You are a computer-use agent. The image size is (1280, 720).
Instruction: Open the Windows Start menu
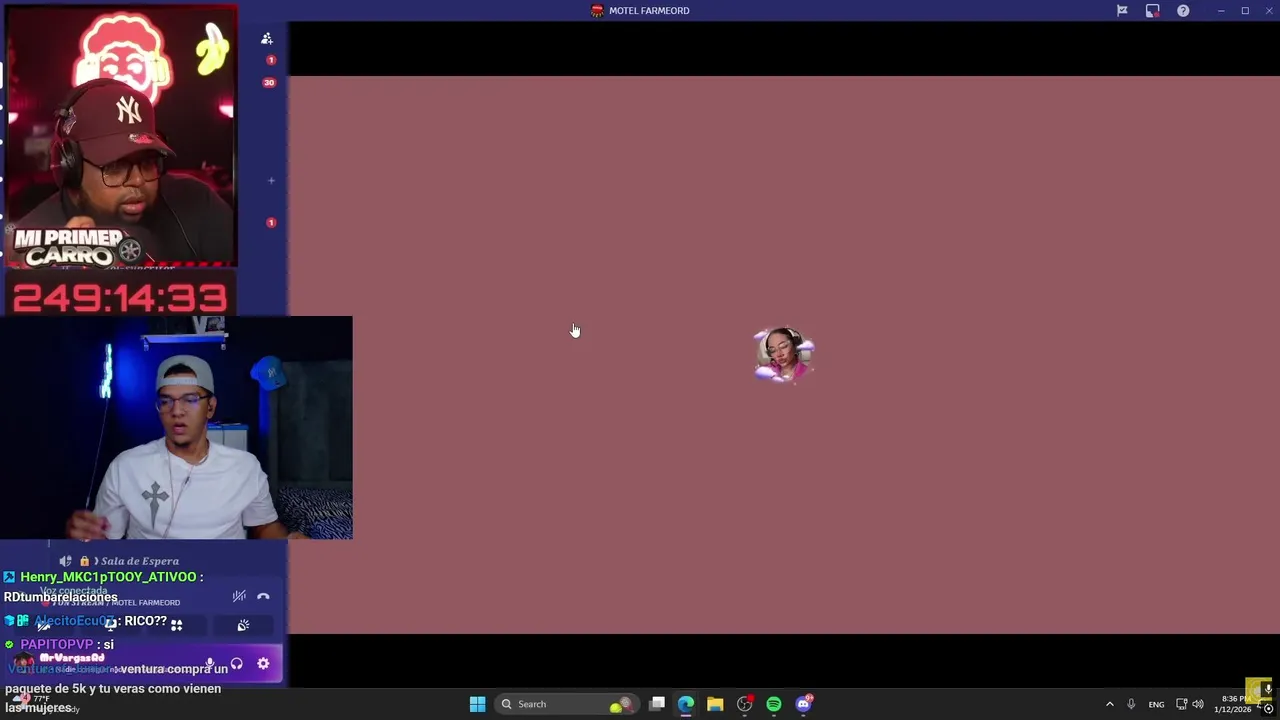coord(477,704)
